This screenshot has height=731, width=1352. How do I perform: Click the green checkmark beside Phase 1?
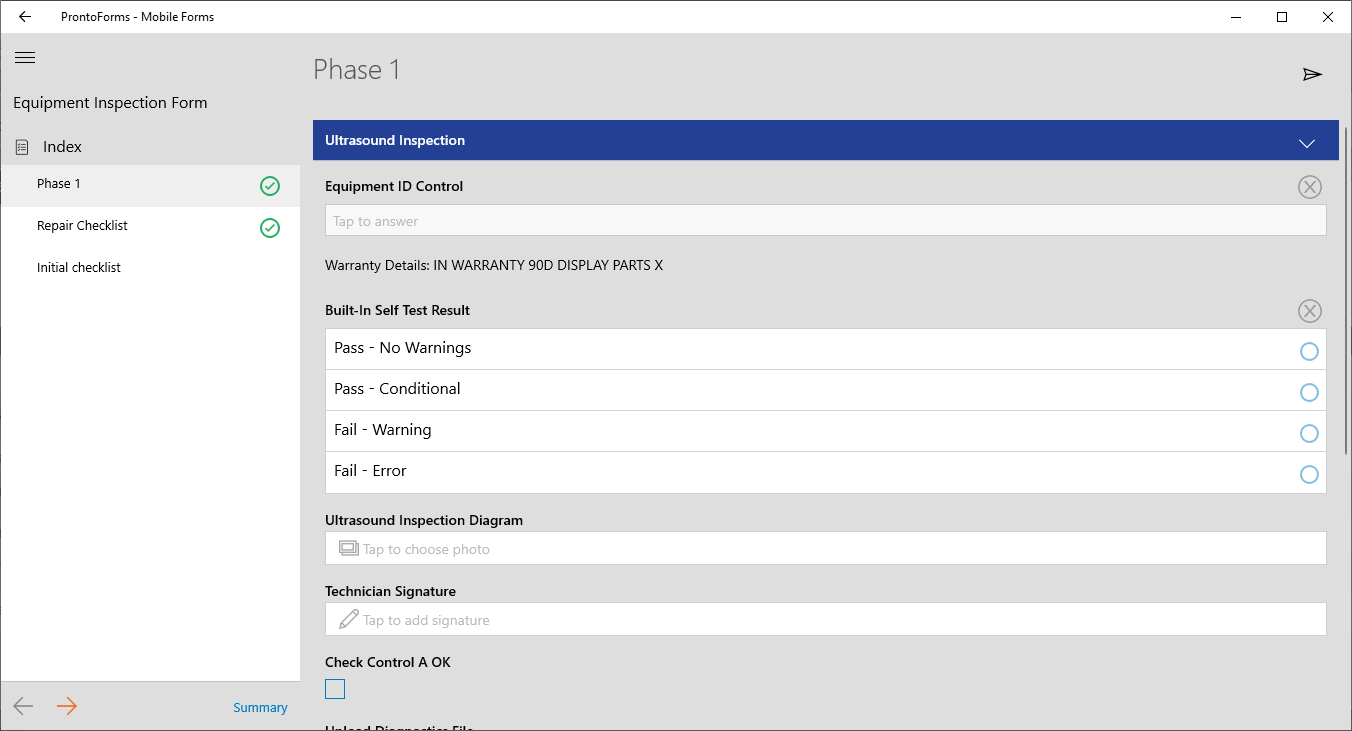click(269, 185)
